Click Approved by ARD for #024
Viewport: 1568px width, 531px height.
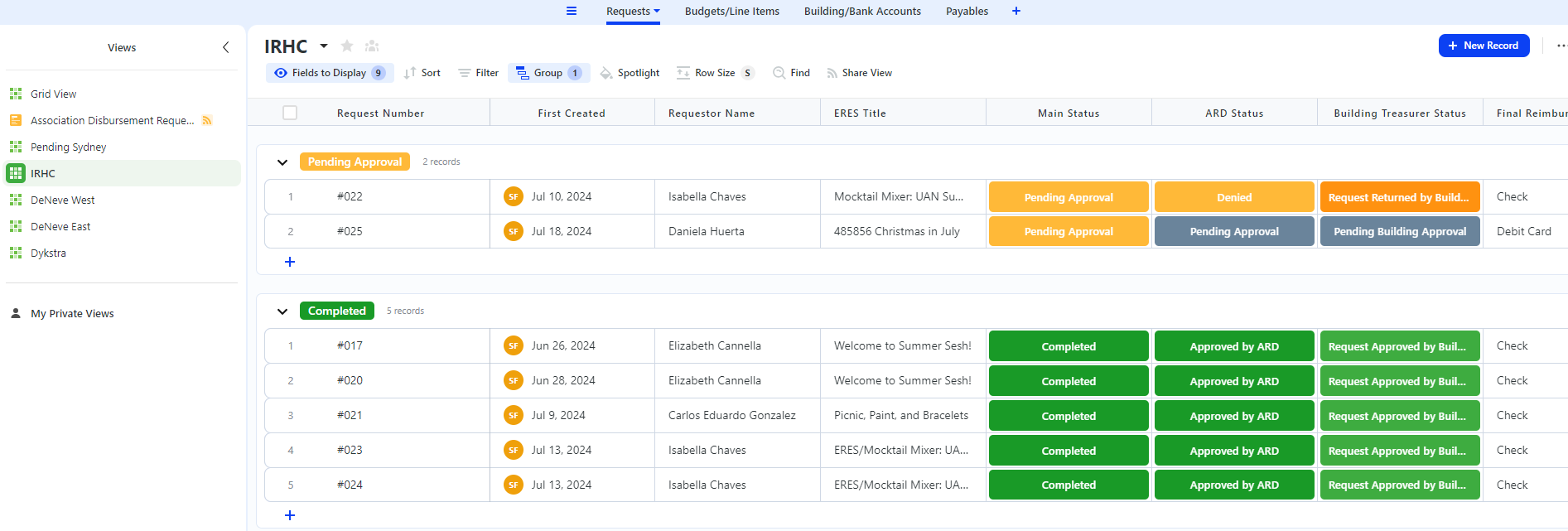pos(1234,485)
